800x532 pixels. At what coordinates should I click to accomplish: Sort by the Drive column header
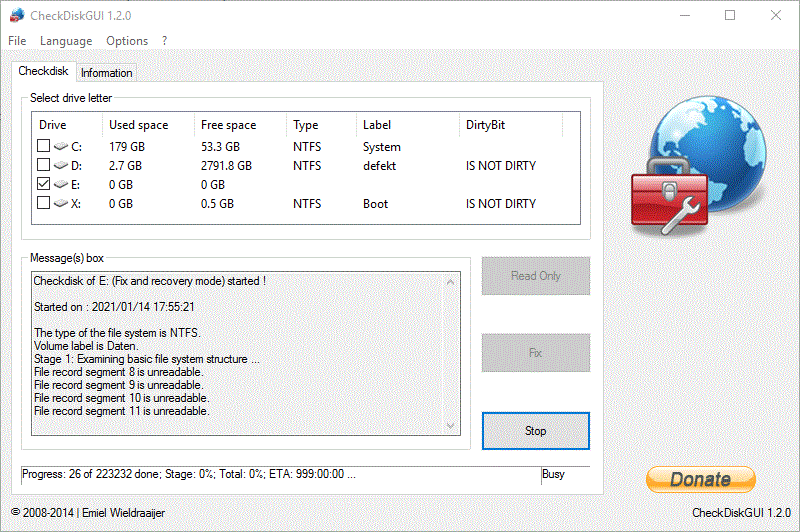(x=67, y=125)
